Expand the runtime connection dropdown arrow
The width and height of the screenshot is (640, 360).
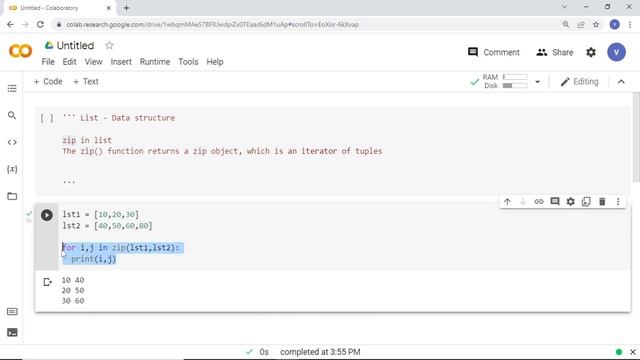click(538, 82)
